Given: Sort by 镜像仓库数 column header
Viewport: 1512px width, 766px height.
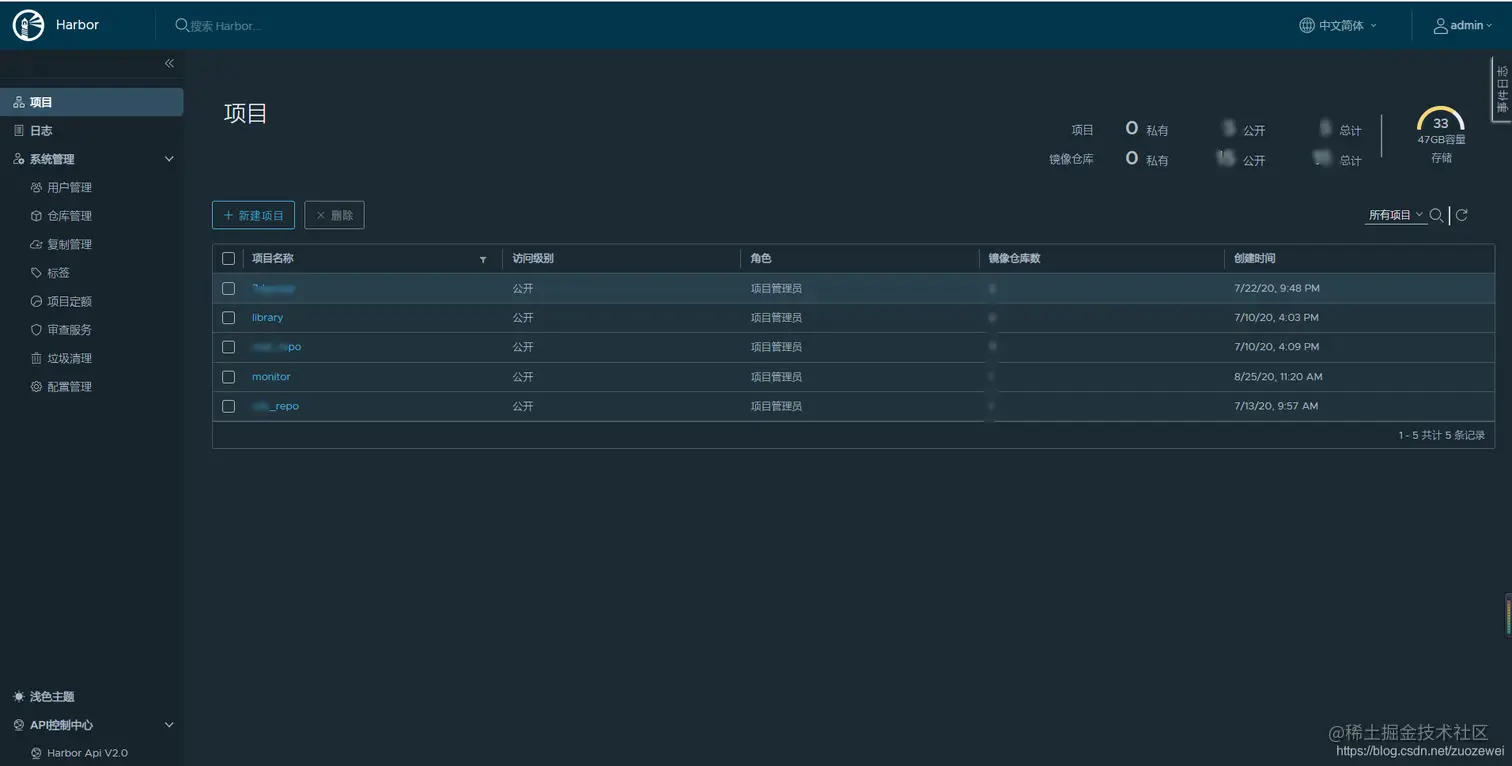Looking at the screenshot, I should click(1014, 258).
